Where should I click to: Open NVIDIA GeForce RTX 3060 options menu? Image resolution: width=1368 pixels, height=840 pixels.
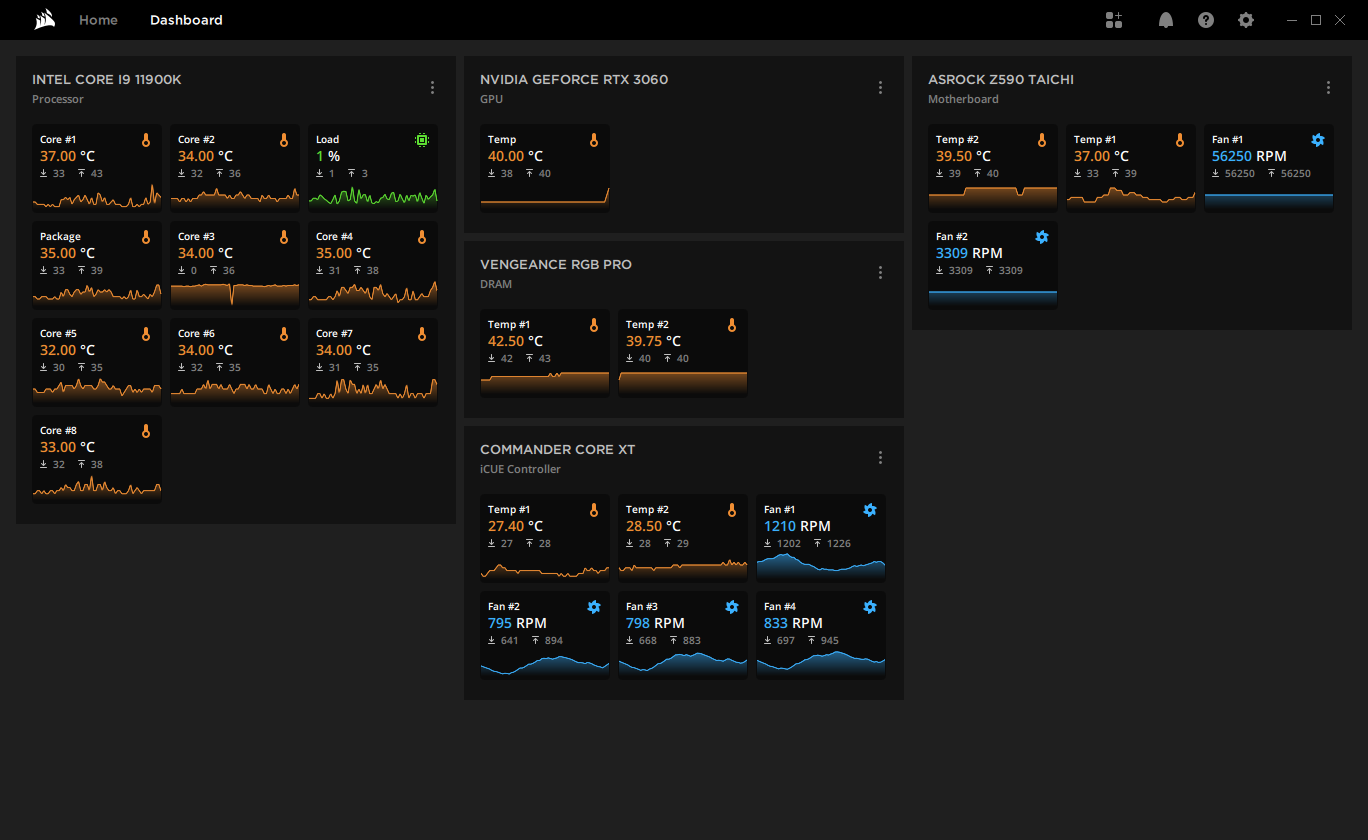click(x=880, y=88)
